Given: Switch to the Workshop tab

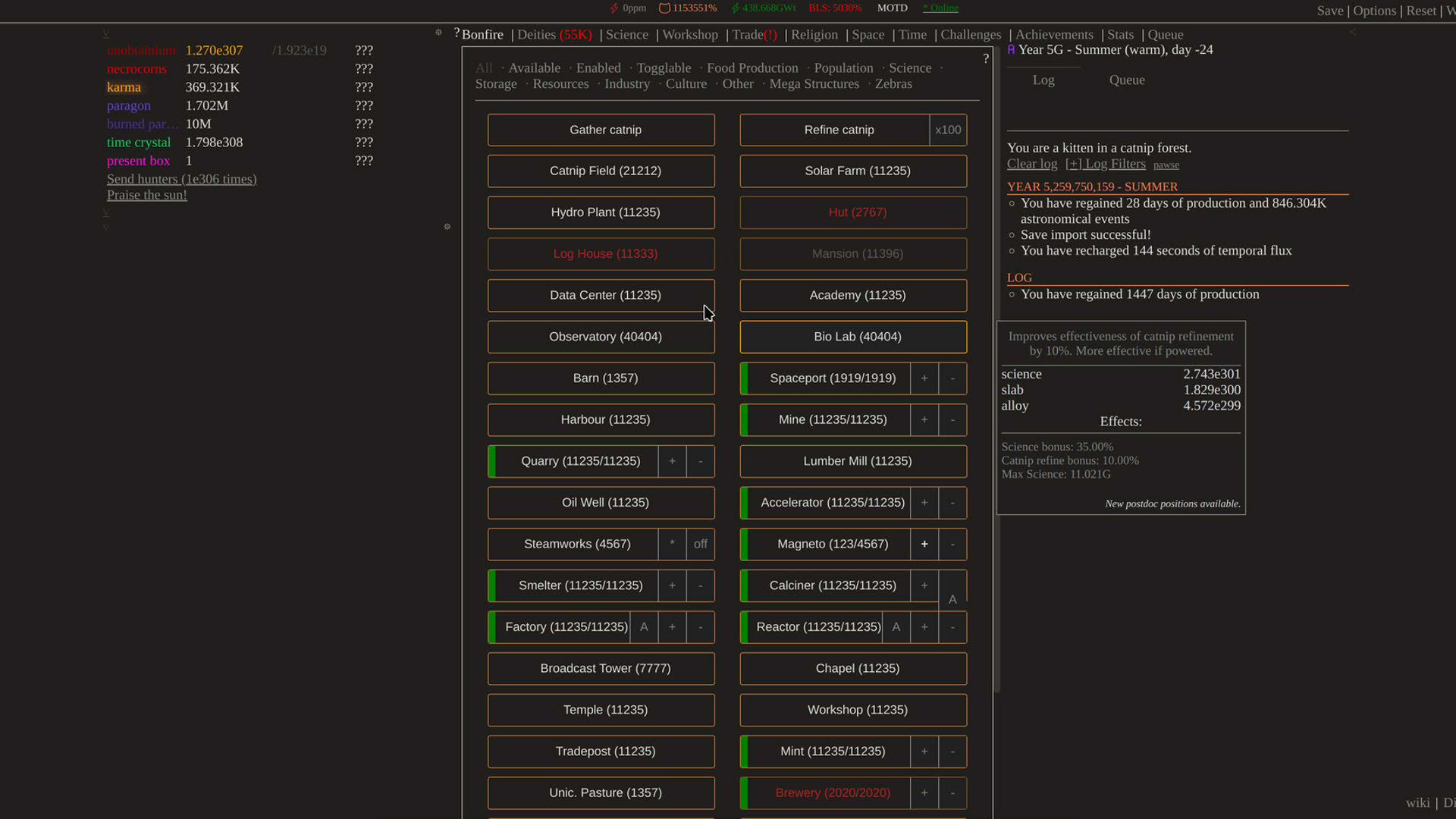Looking at the screenshot, I should pos(690,35).
